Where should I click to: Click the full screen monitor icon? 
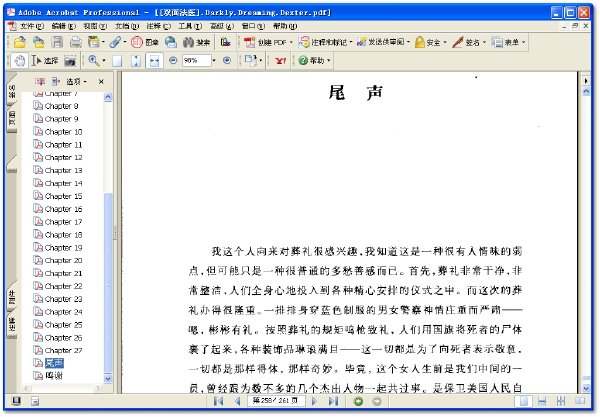pos(16,401)
